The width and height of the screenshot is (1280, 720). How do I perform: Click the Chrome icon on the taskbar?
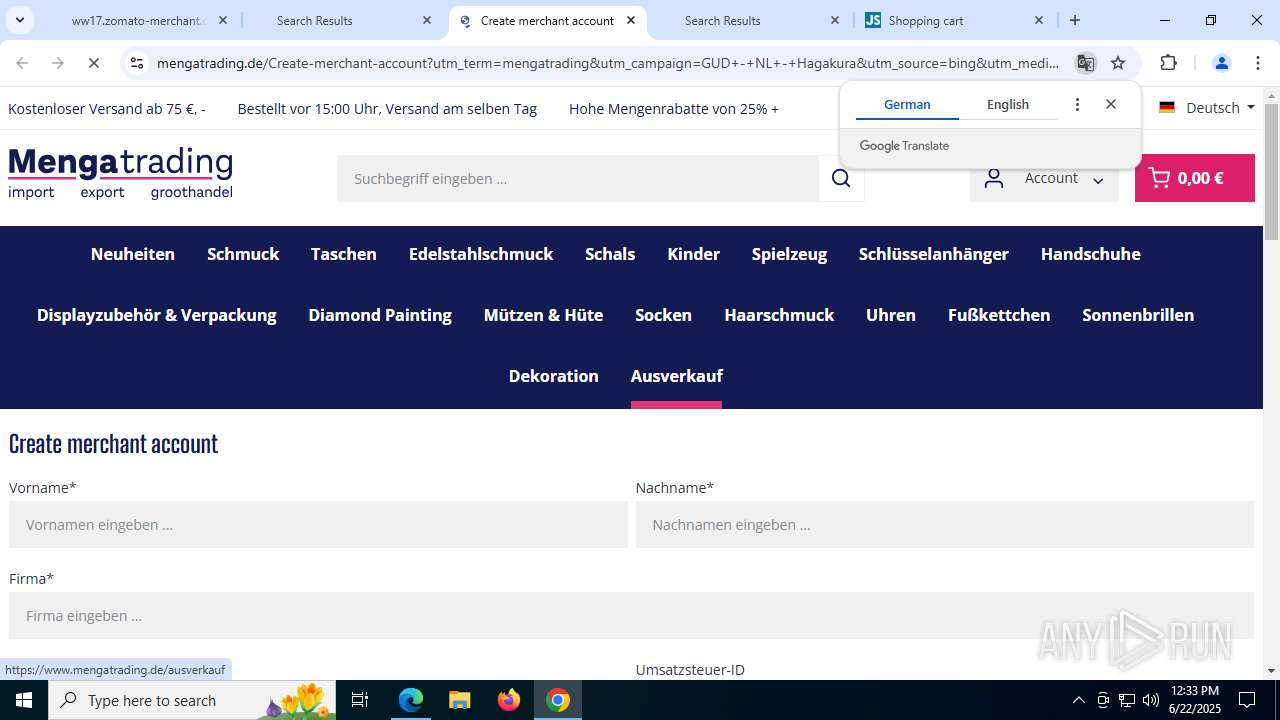(x=558, y=700)
